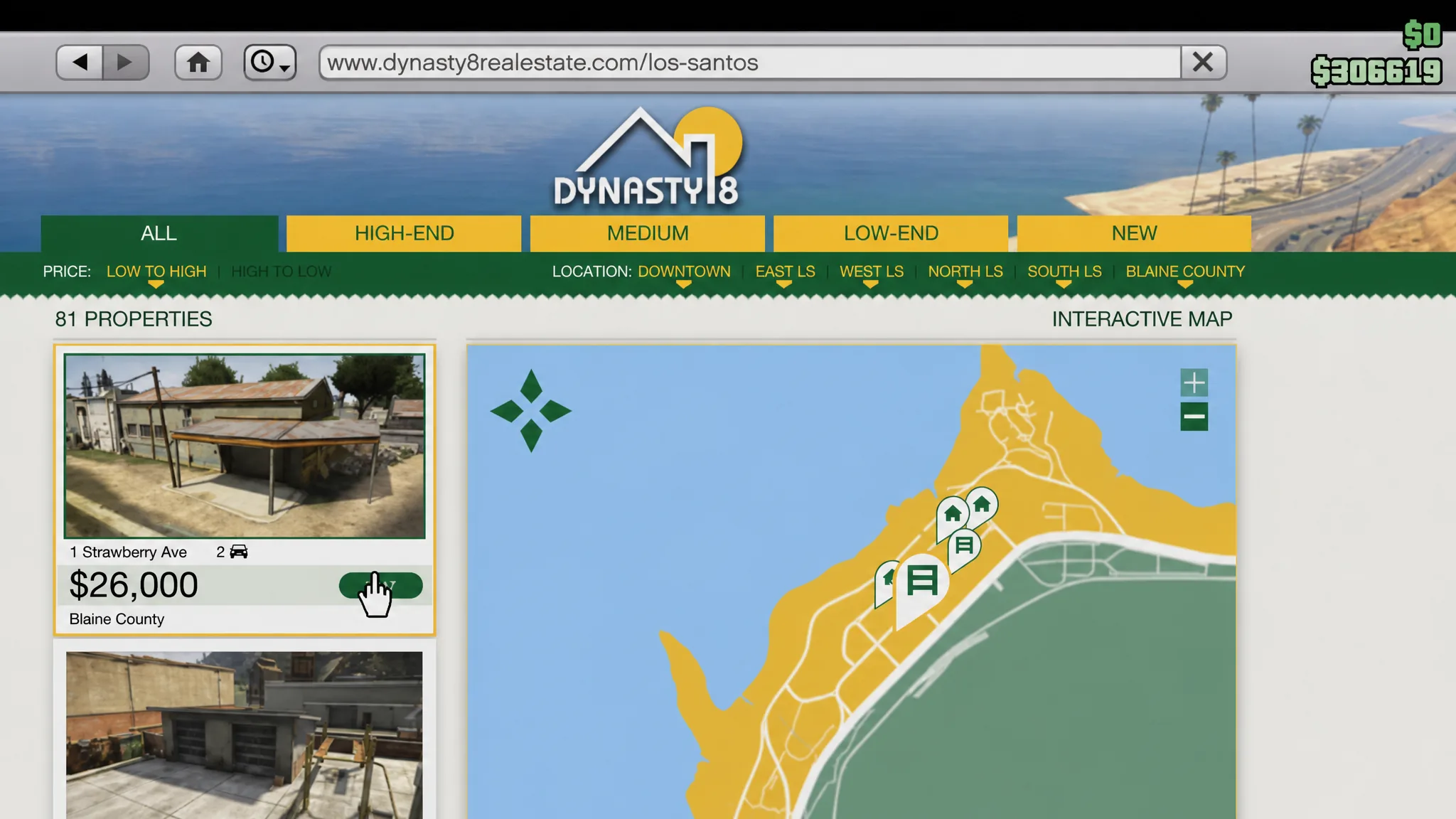Filter location by SOUTH LS
The height and width of the screenshot is (819, 1456).
tap(1064, 272)
